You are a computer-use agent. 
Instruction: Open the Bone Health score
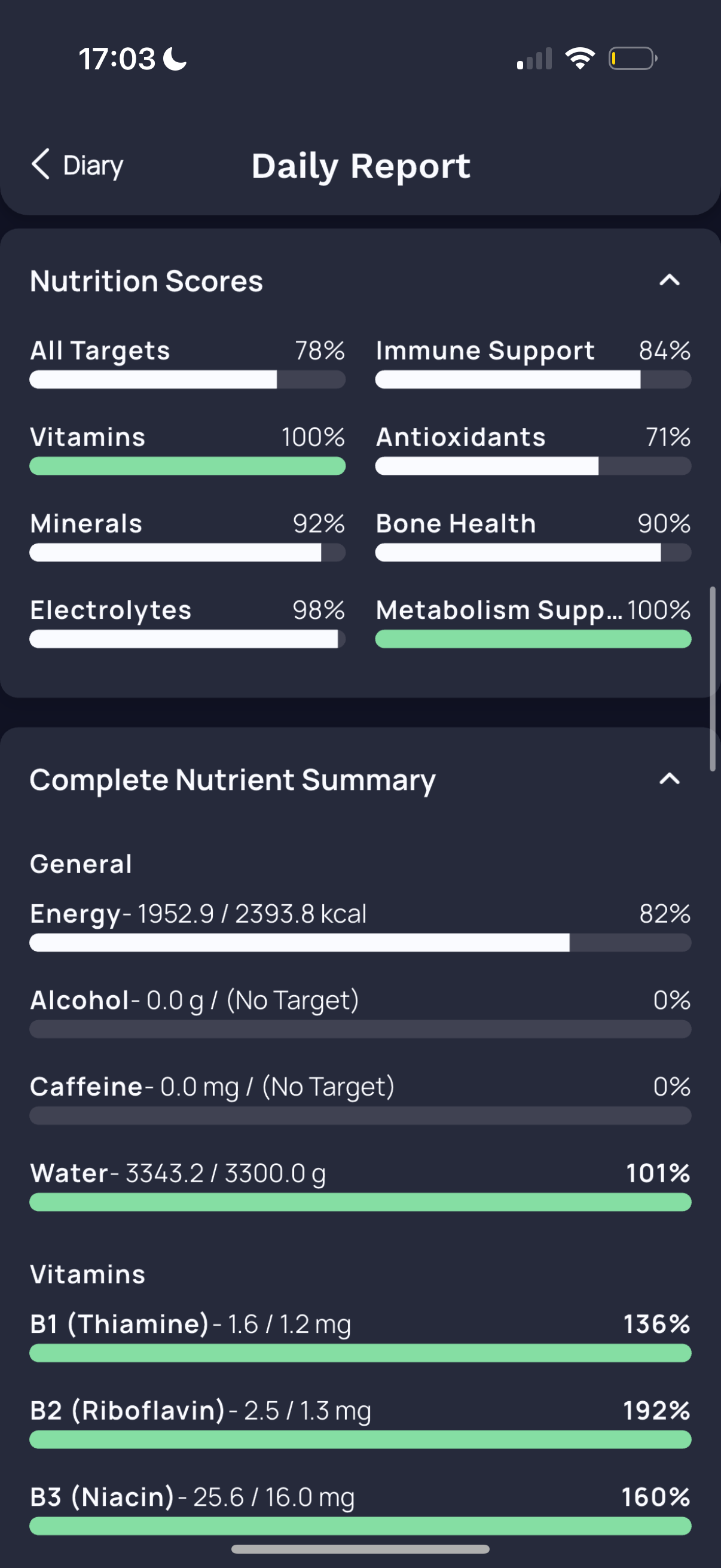point(533,536)
